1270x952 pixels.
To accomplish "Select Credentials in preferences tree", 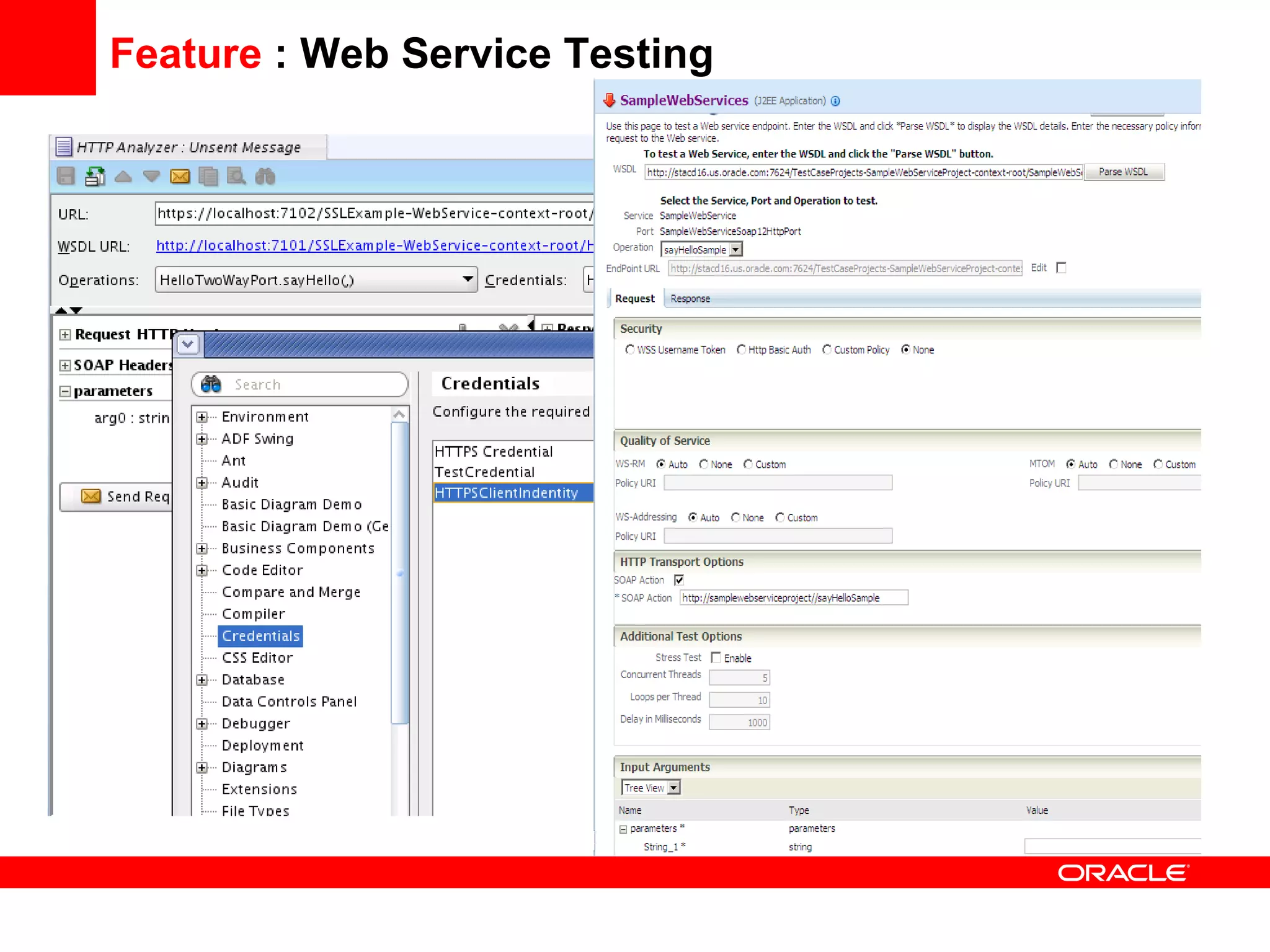I will [x=260, y=636].
